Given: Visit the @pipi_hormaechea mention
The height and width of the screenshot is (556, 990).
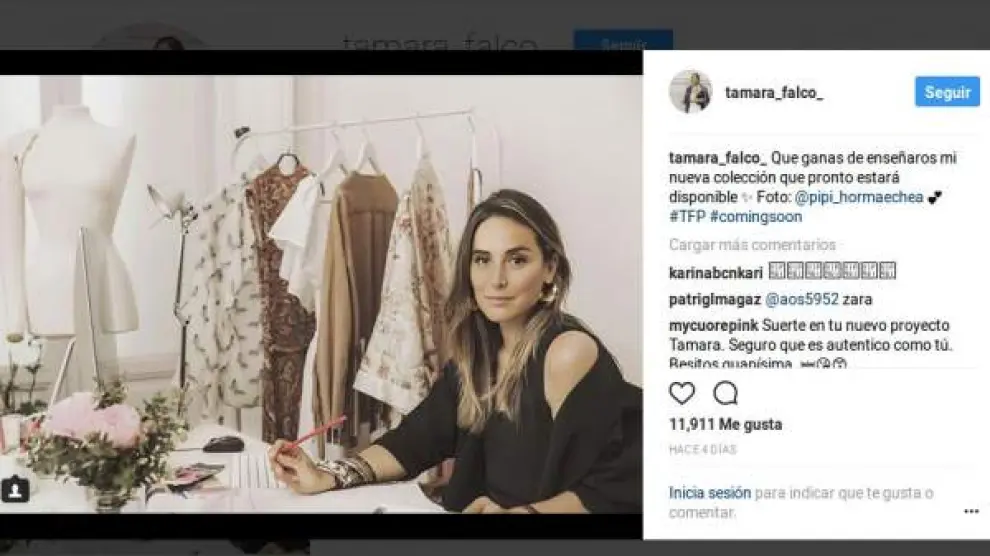Looking at the screenshot, I should click(859, 197).
